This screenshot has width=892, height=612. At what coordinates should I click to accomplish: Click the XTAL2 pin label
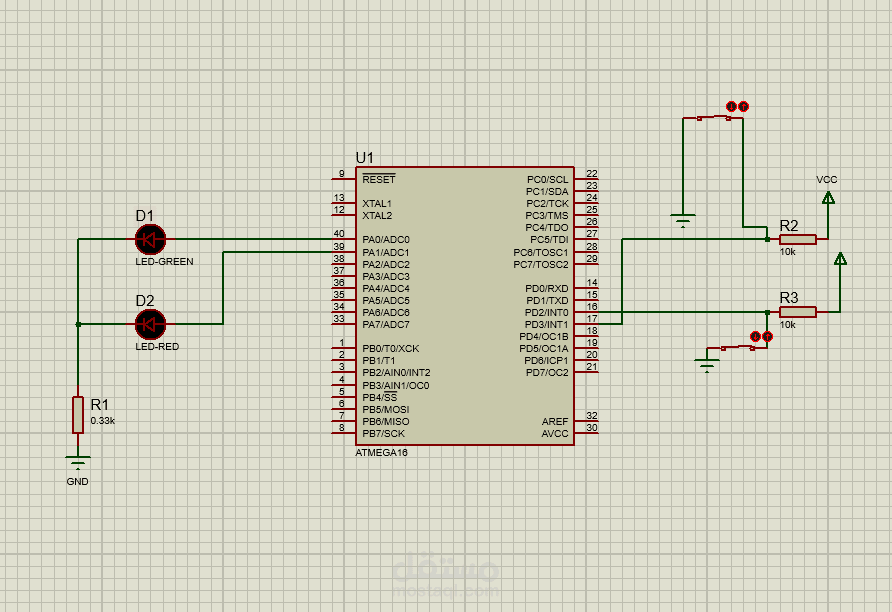click(377, 216)
